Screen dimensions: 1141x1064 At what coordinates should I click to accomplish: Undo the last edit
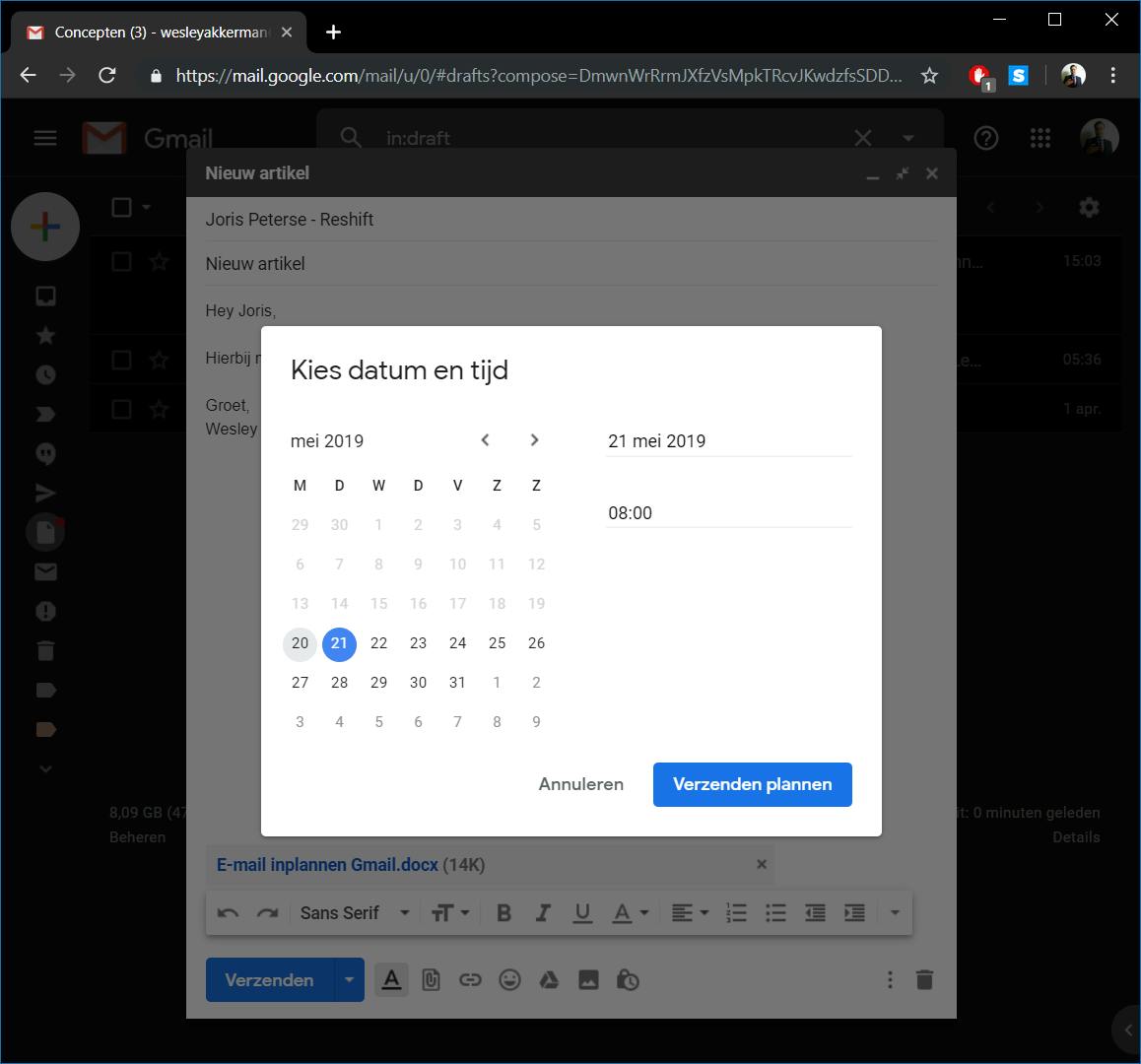pos(228,912)
